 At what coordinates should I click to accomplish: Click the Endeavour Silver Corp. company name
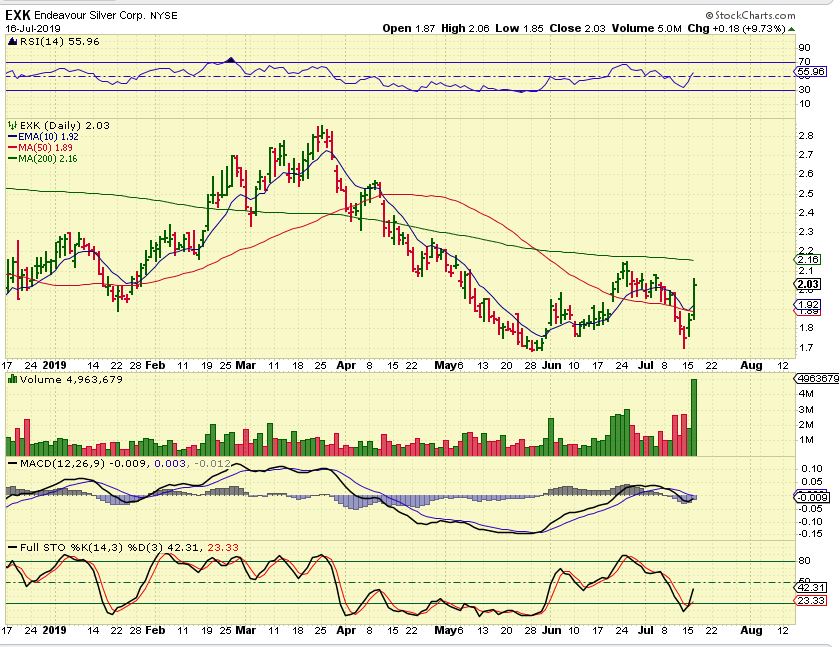pos(89,16)
